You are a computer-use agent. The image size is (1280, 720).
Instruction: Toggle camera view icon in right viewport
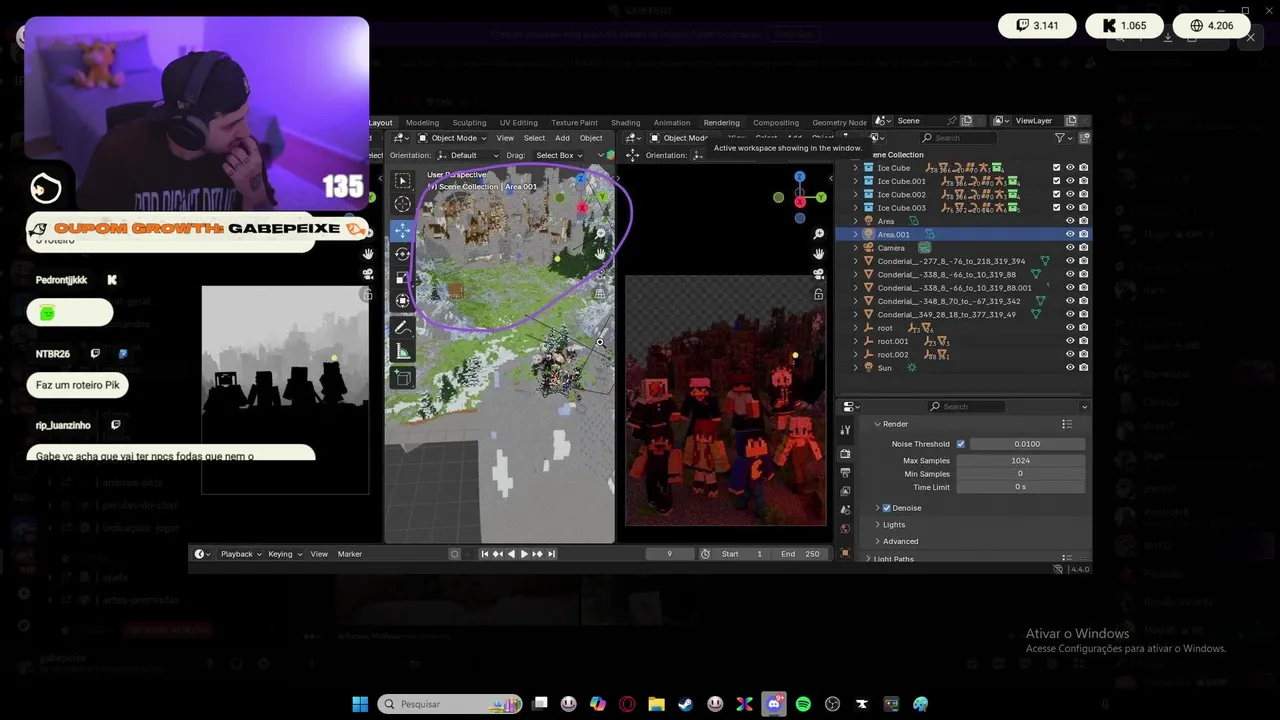819,274
